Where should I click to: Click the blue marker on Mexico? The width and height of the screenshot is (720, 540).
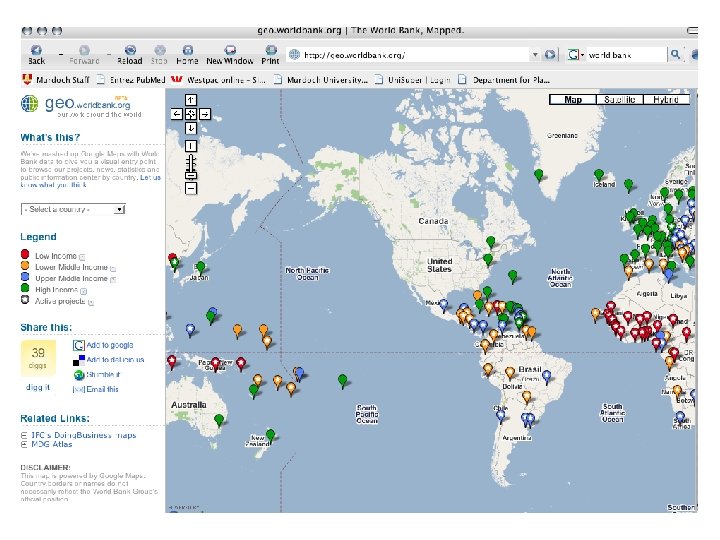[443, 305]
